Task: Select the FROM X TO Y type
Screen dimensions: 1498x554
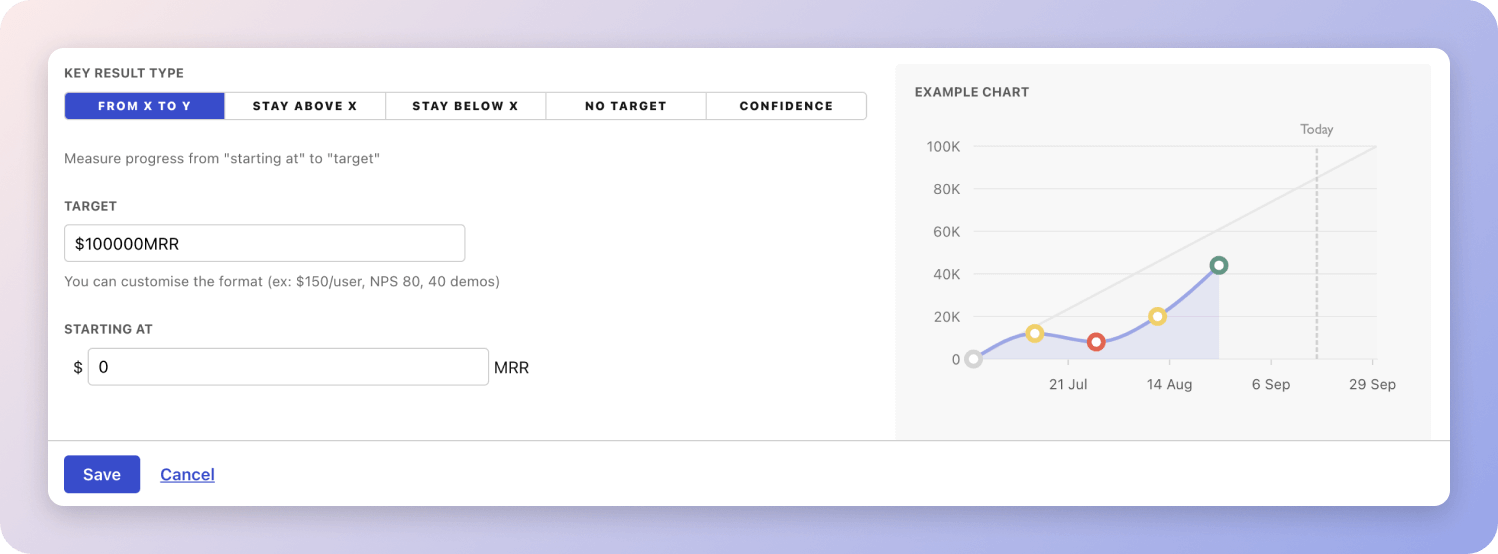Action: click(144, 106)
